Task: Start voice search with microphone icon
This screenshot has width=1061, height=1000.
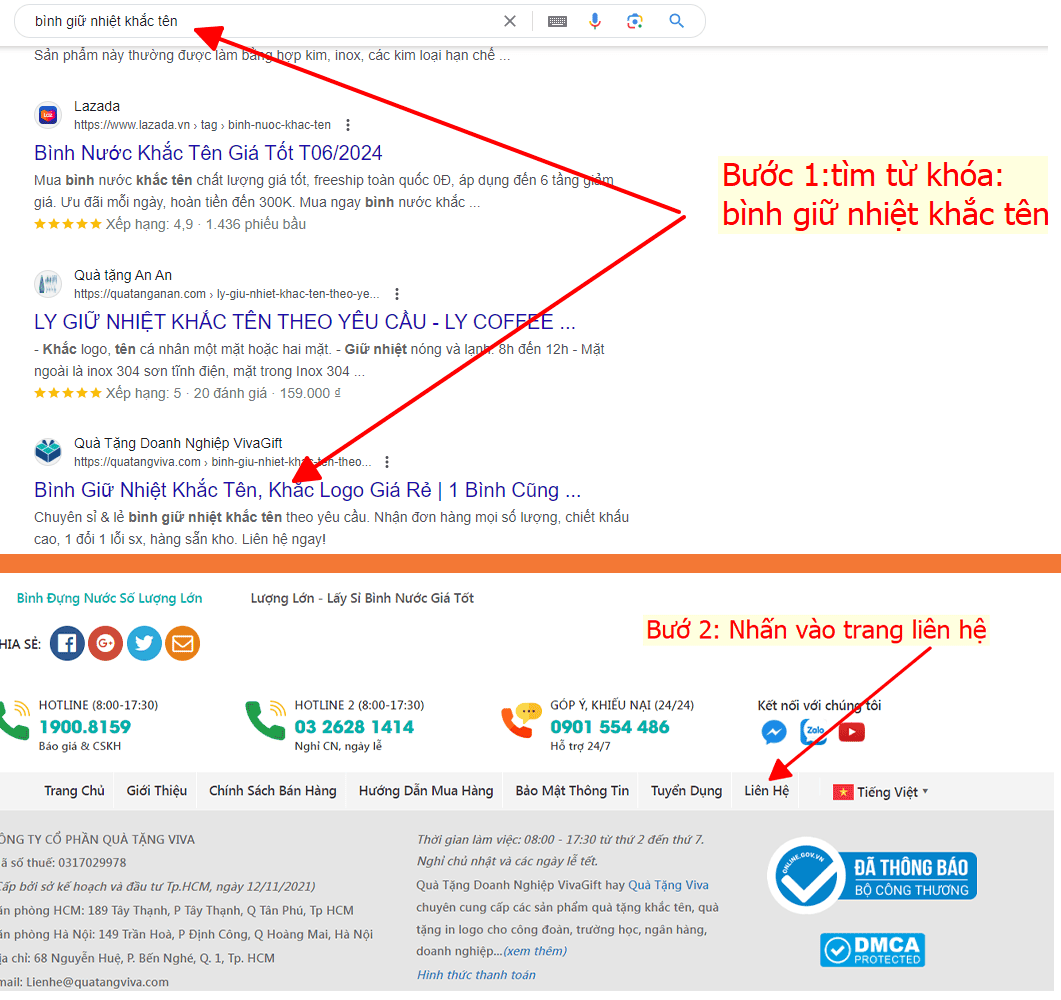Action: 595,21
